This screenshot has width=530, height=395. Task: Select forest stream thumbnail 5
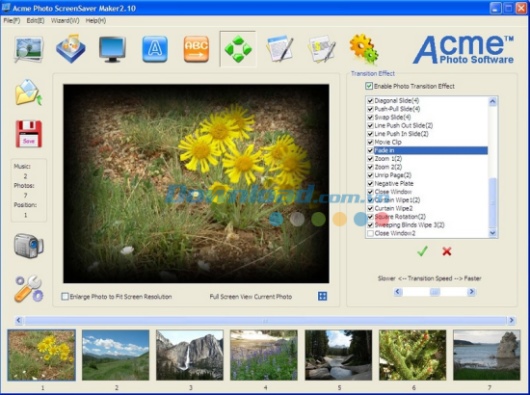(338, 355)
